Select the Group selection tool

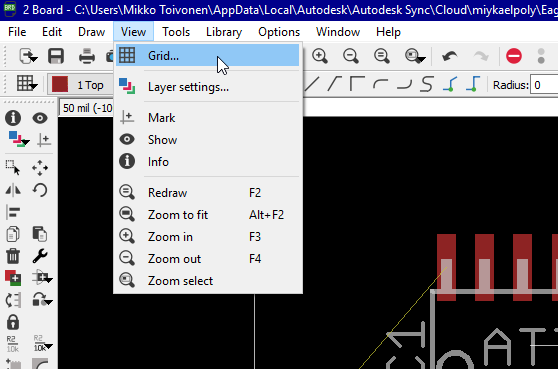(13, 168)
